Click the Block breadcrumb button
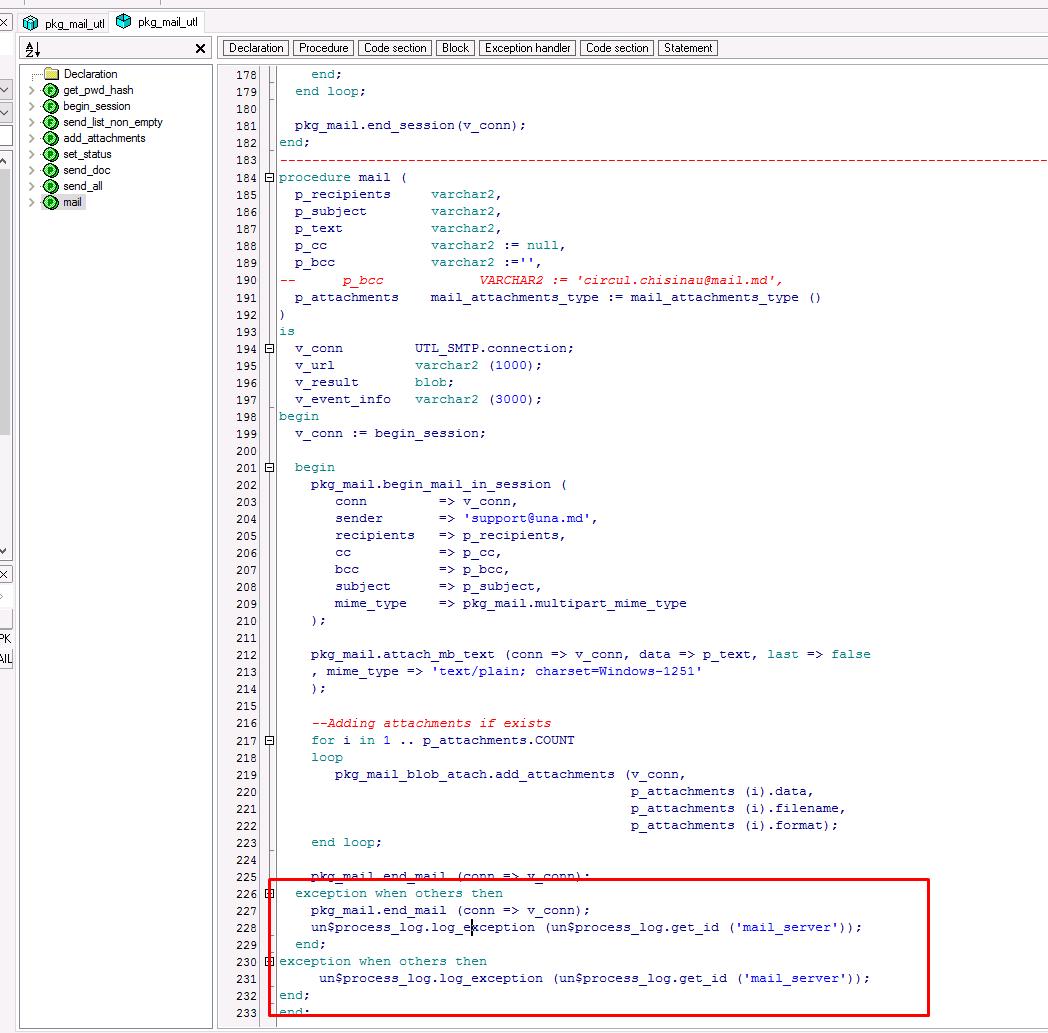 point(455,48)
